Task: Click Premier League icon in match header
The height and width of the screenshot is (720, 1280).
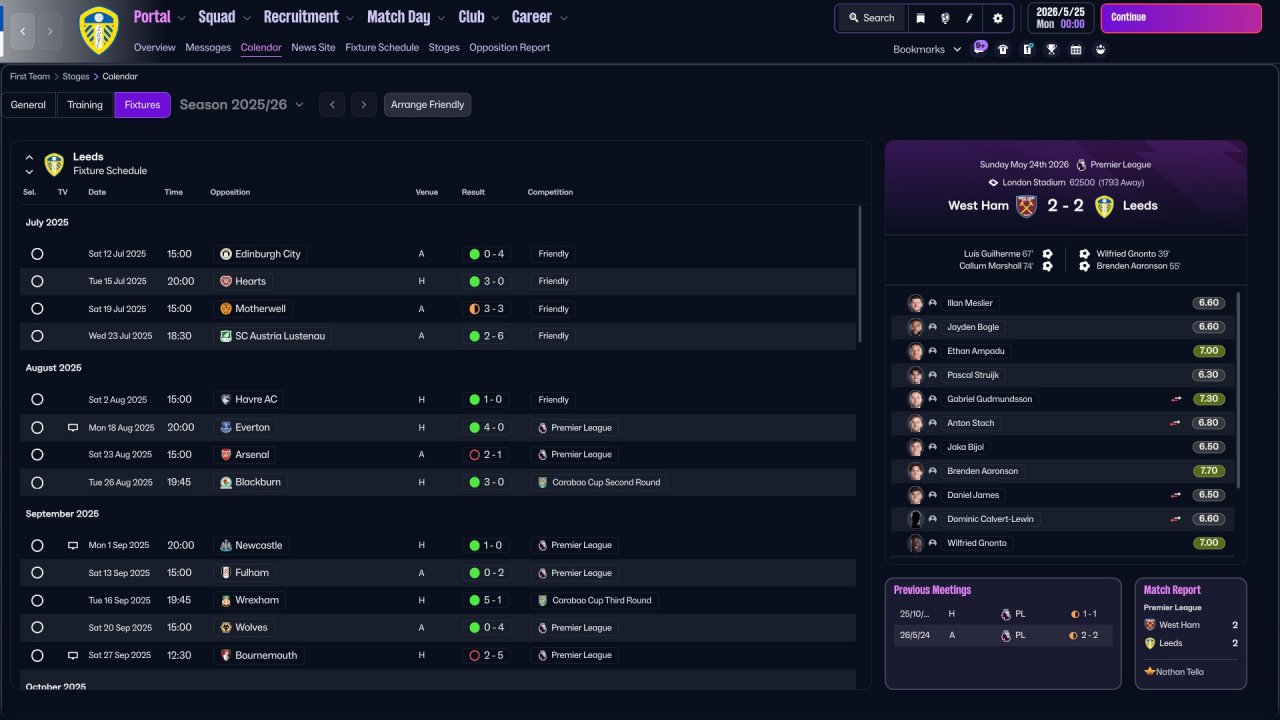Action: click(x=1081, y=165)
